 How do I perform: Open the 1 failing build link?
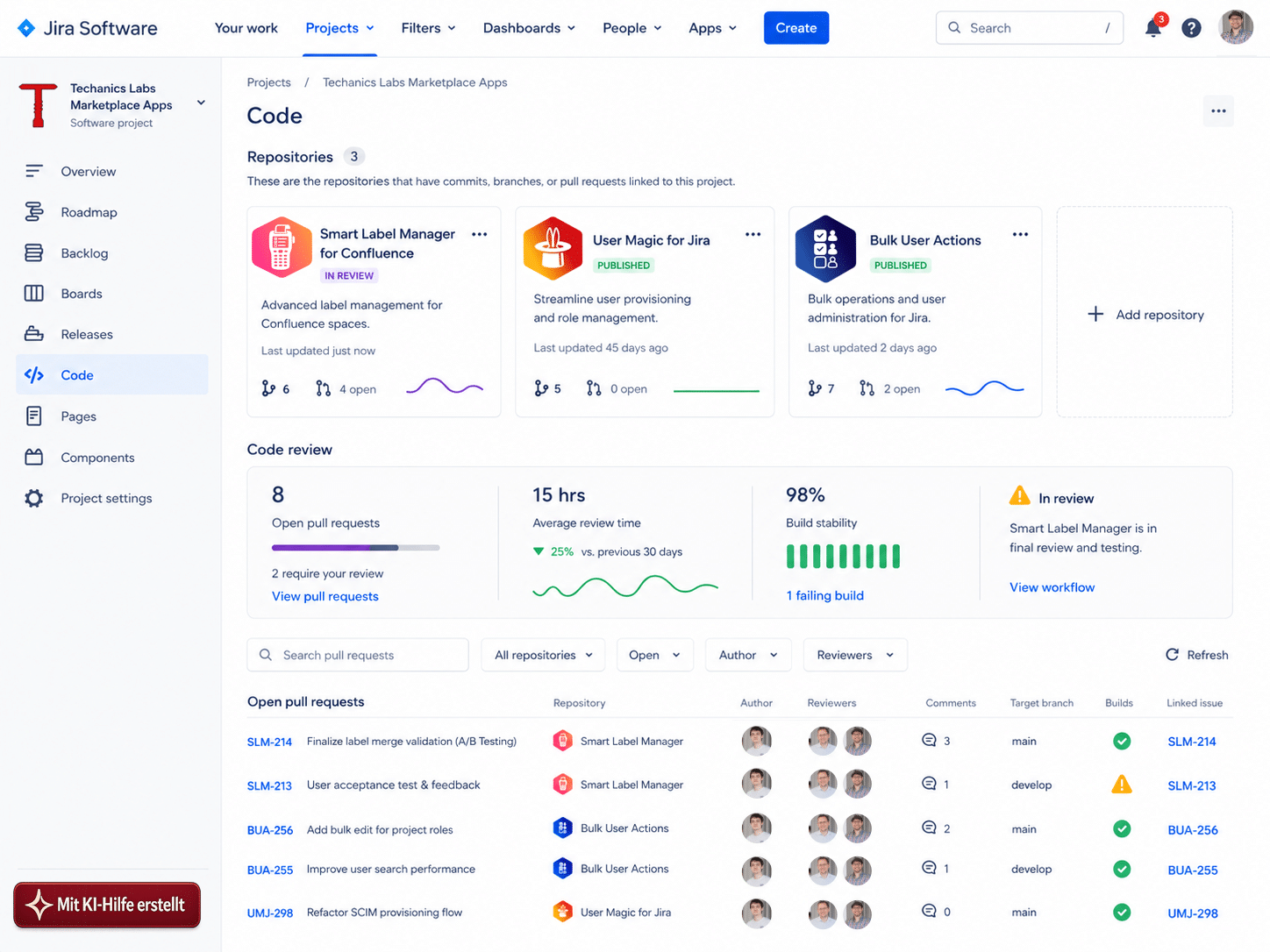tap(825, 595)
